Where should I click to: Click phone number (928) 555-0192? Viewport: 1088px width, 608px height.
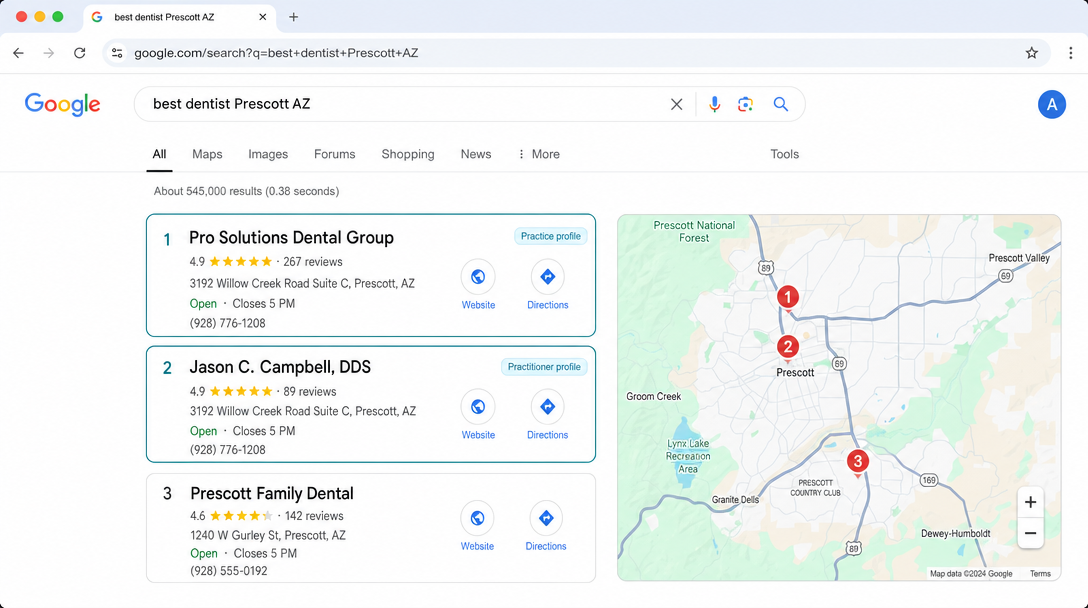coord(228,571)
